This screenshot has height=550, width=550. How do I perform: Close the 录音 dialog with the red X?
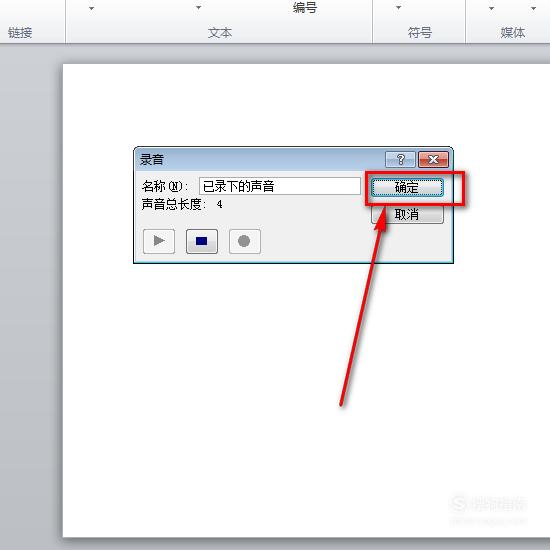[433, 160]
